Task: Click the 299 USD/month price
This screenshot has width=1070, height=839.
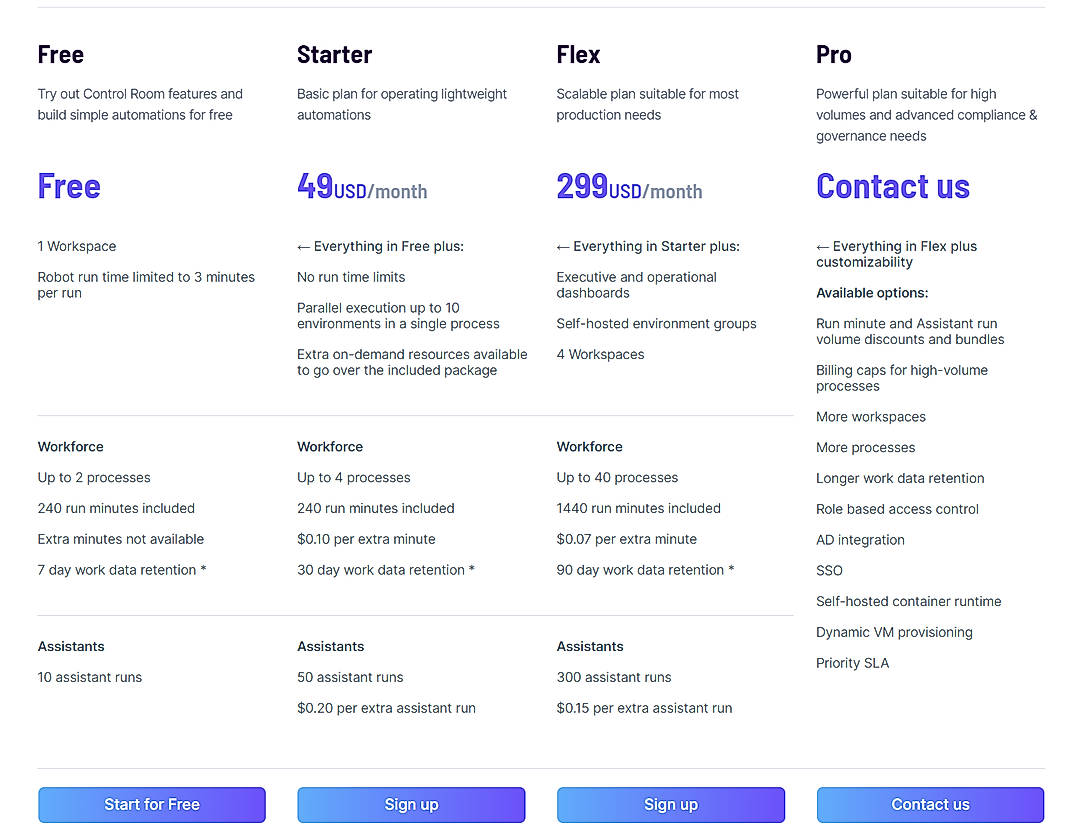Action: pos(629,186)
